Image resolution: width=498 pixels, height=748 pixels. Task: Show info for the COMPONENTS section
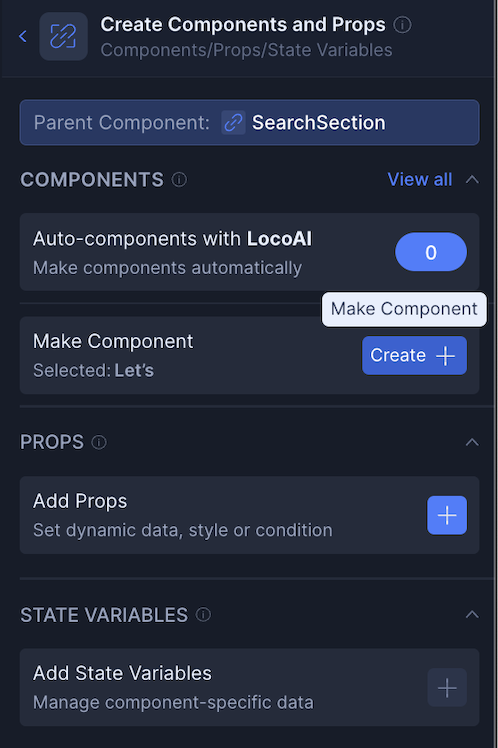[x=179, y=180]
